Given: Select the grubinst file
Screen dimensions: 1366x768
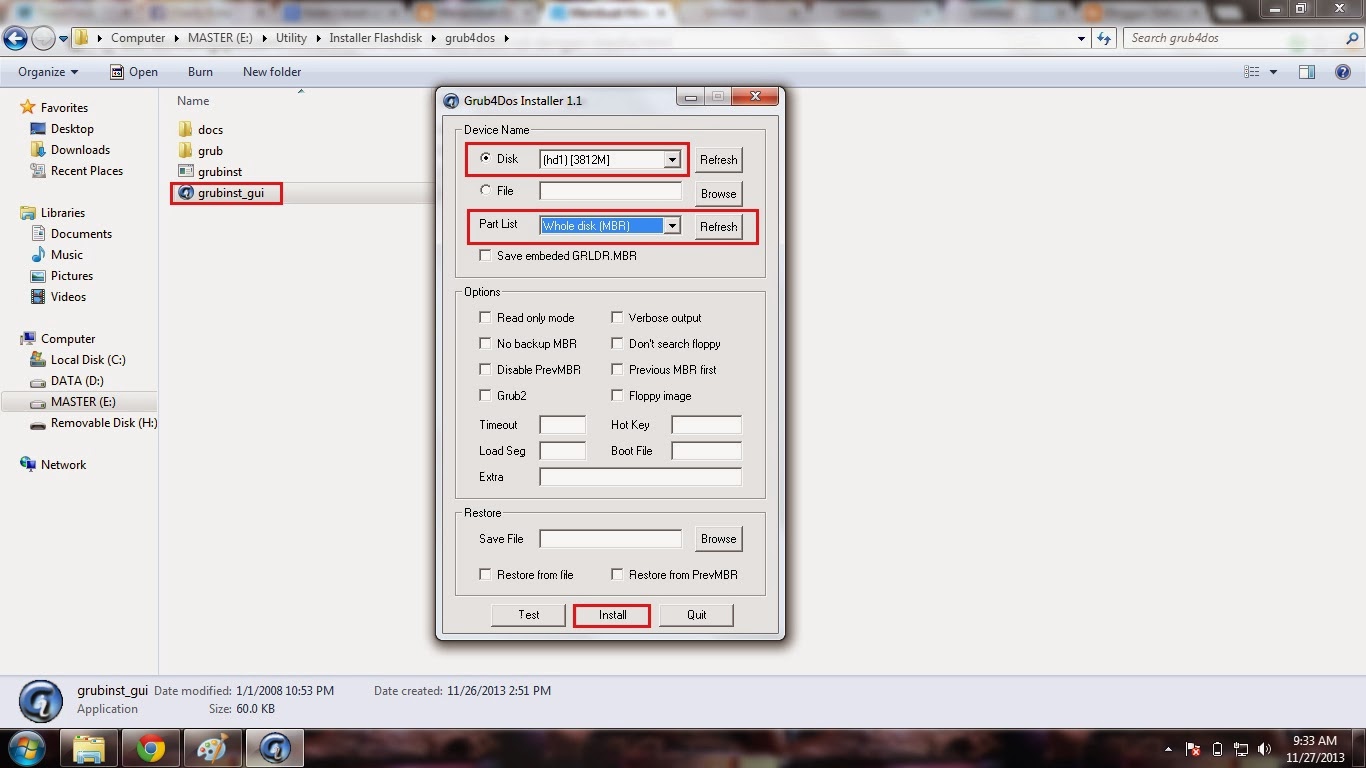Looking at the screenshot, I should tap(220, 172).
